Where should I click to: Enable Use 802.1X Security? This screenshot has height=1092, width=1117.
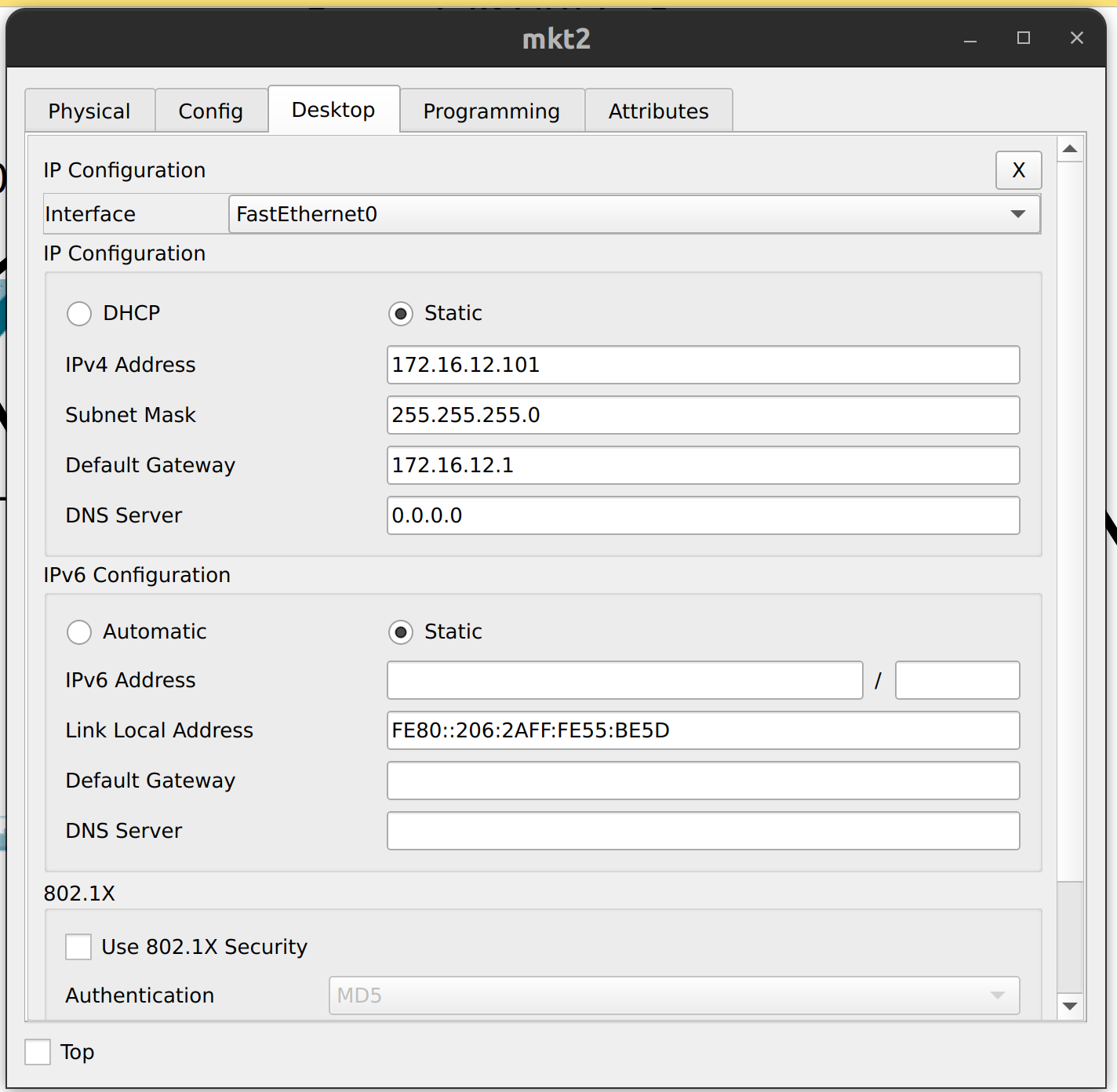tap(78, 947)
